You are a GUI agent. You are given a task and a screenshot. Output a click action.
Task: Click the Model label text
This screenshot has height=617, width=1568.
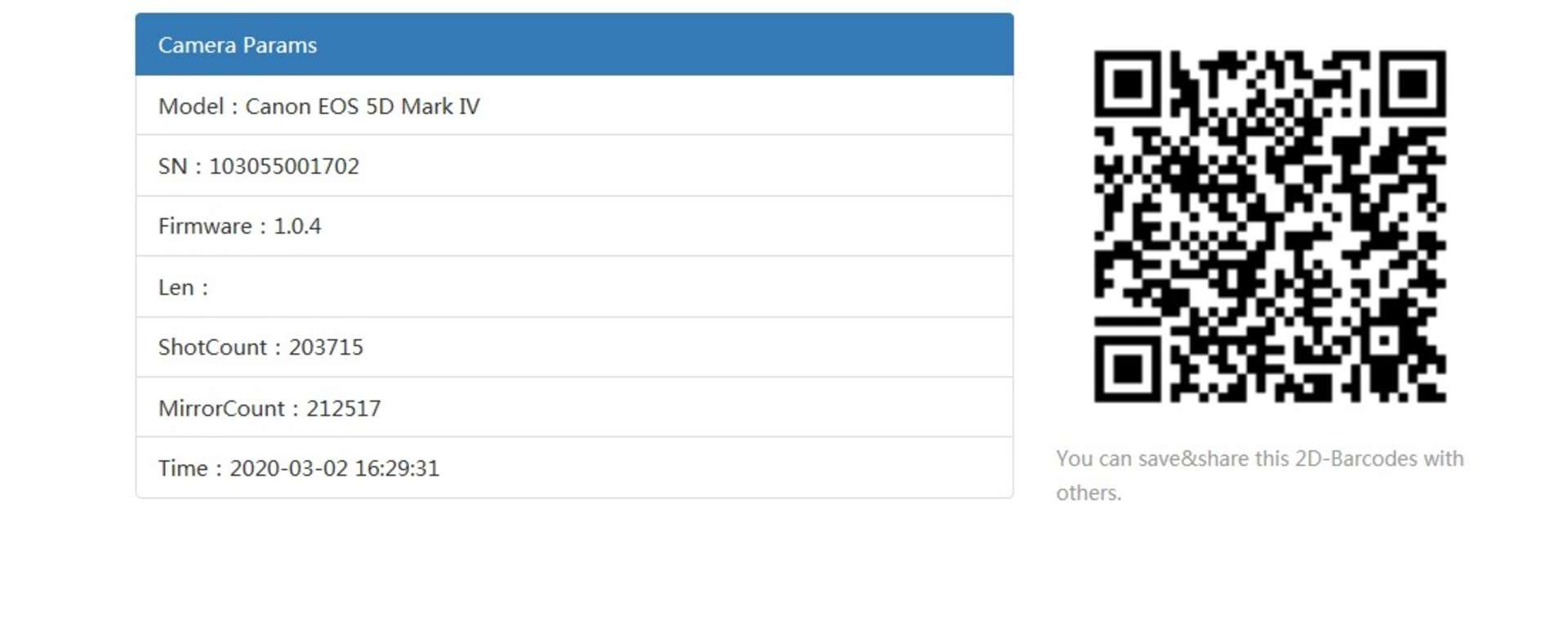[x=190, y=106]
